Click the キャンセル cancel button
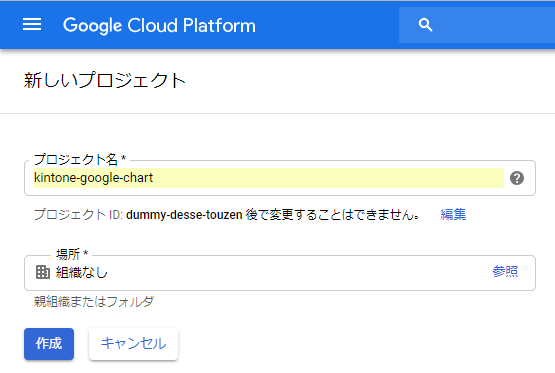 (133, 344)
